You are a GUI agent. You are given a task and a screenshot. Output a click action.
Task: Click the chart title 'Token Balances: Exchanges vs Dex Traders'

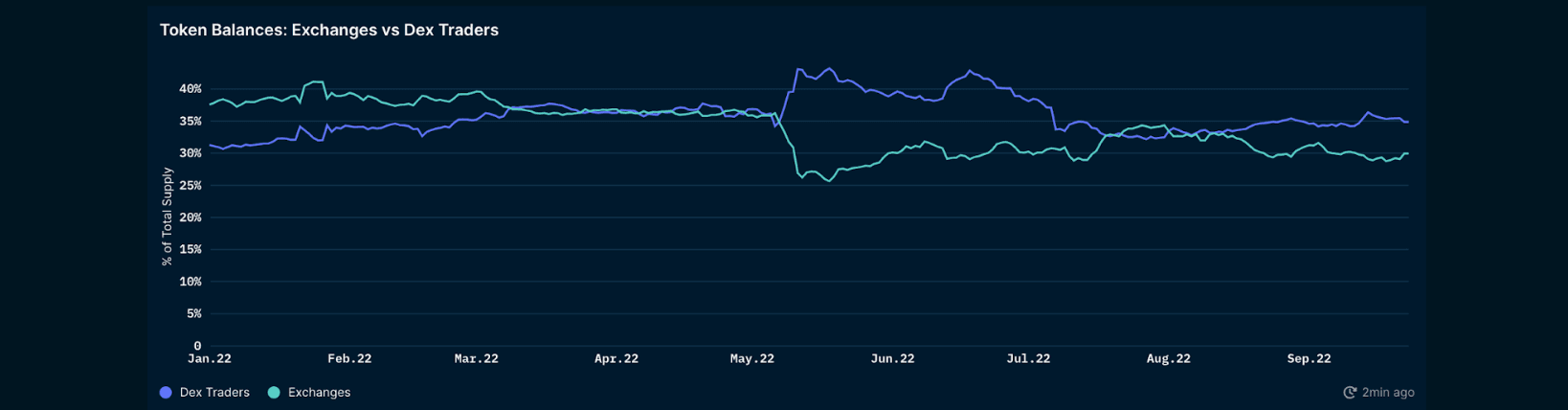(x=328, y=31)
